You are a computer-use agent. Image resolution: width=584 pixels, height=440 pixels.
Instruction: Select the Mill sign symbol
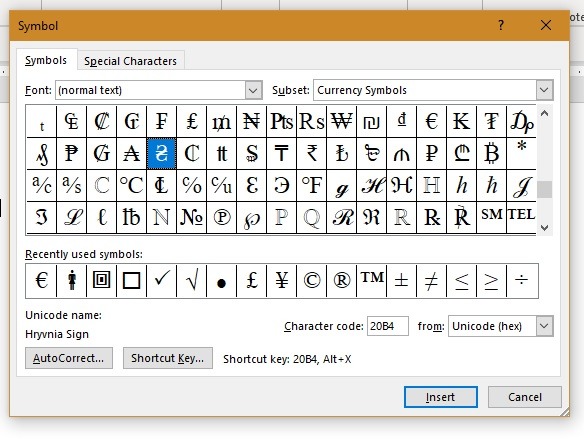click(x=221, y=121)
